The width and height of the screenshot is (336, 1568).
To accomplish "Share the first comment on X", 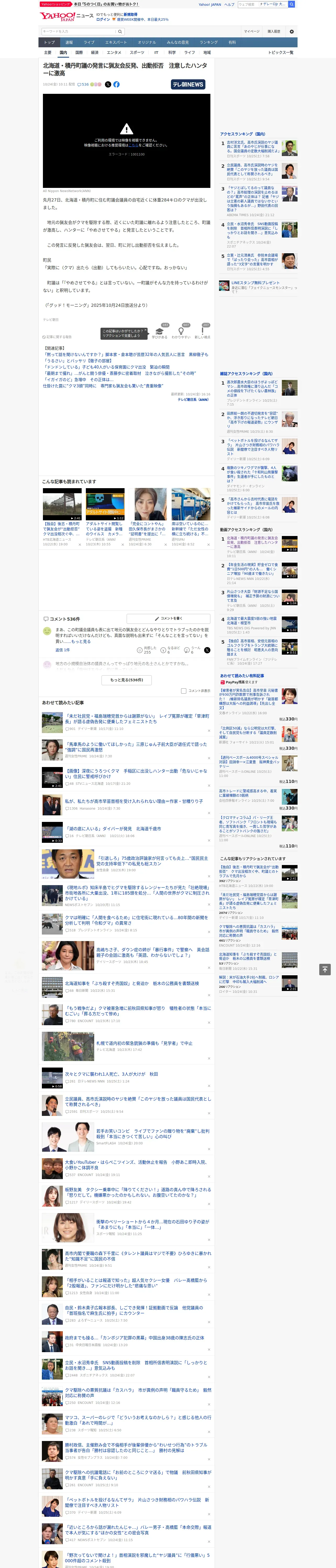I will tap(207, 650).
